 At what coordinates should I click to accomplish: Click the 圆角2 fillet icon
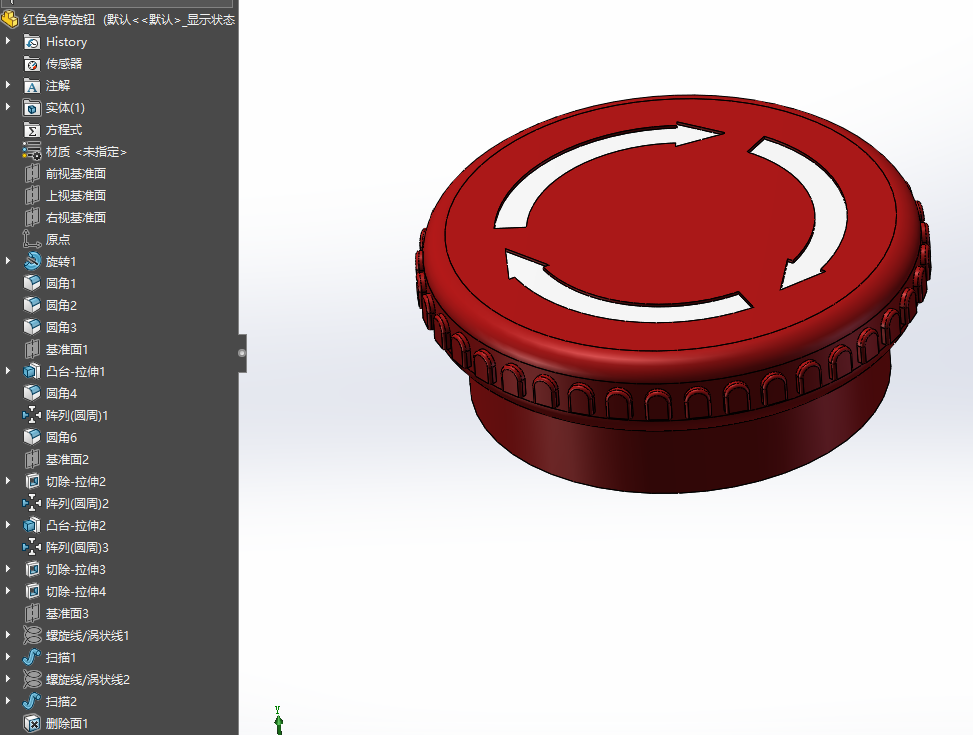click(x=32, y=305)
